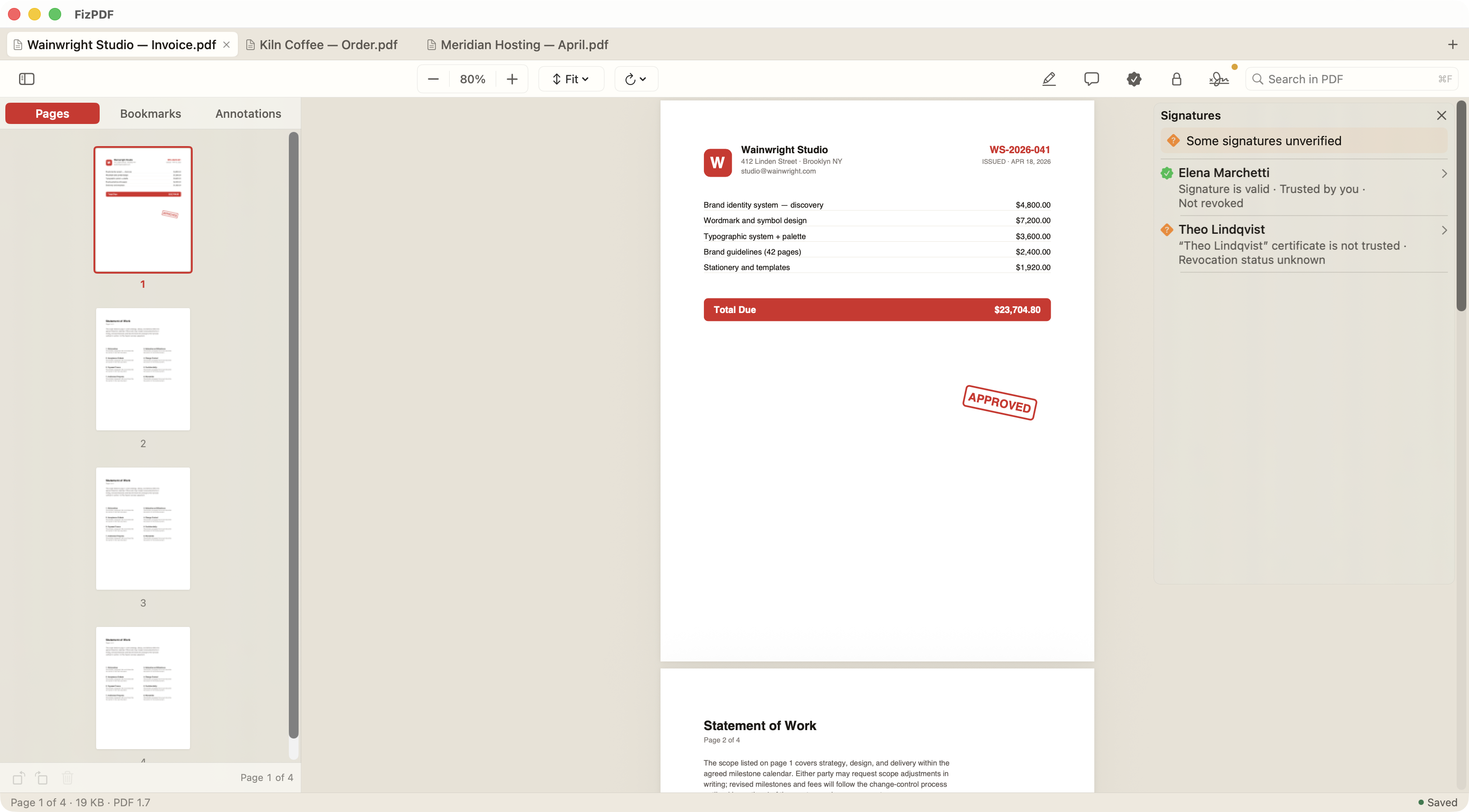This screenshot has height=812, width=1469.
Task: Select page 2 thumbnail
Action: coord(143,369)
